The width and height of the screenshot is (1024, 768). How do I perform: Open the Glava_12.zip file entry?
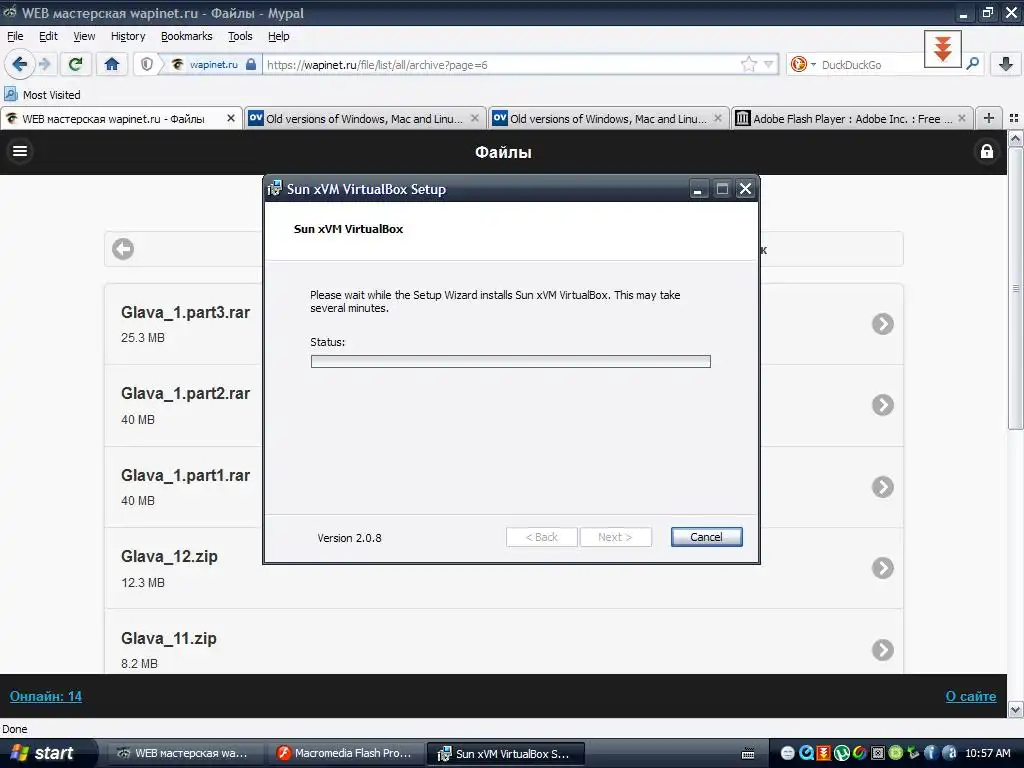coord(504,568)
